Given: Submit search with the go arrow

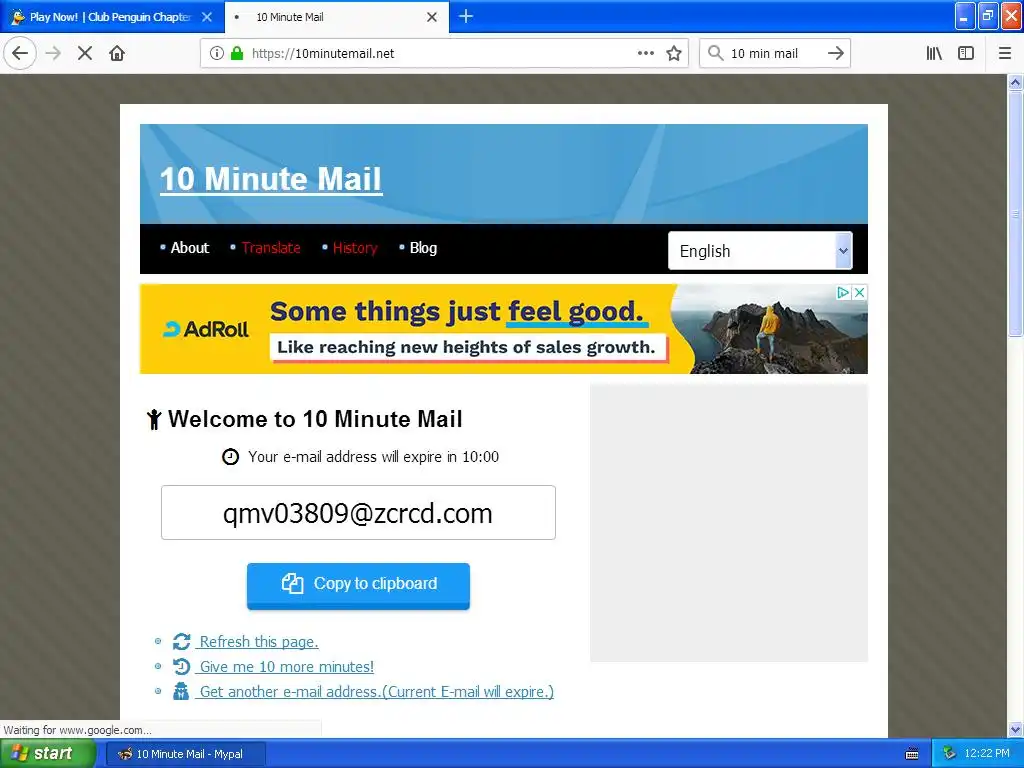Looking at the screenshot, I should [836, 53].
